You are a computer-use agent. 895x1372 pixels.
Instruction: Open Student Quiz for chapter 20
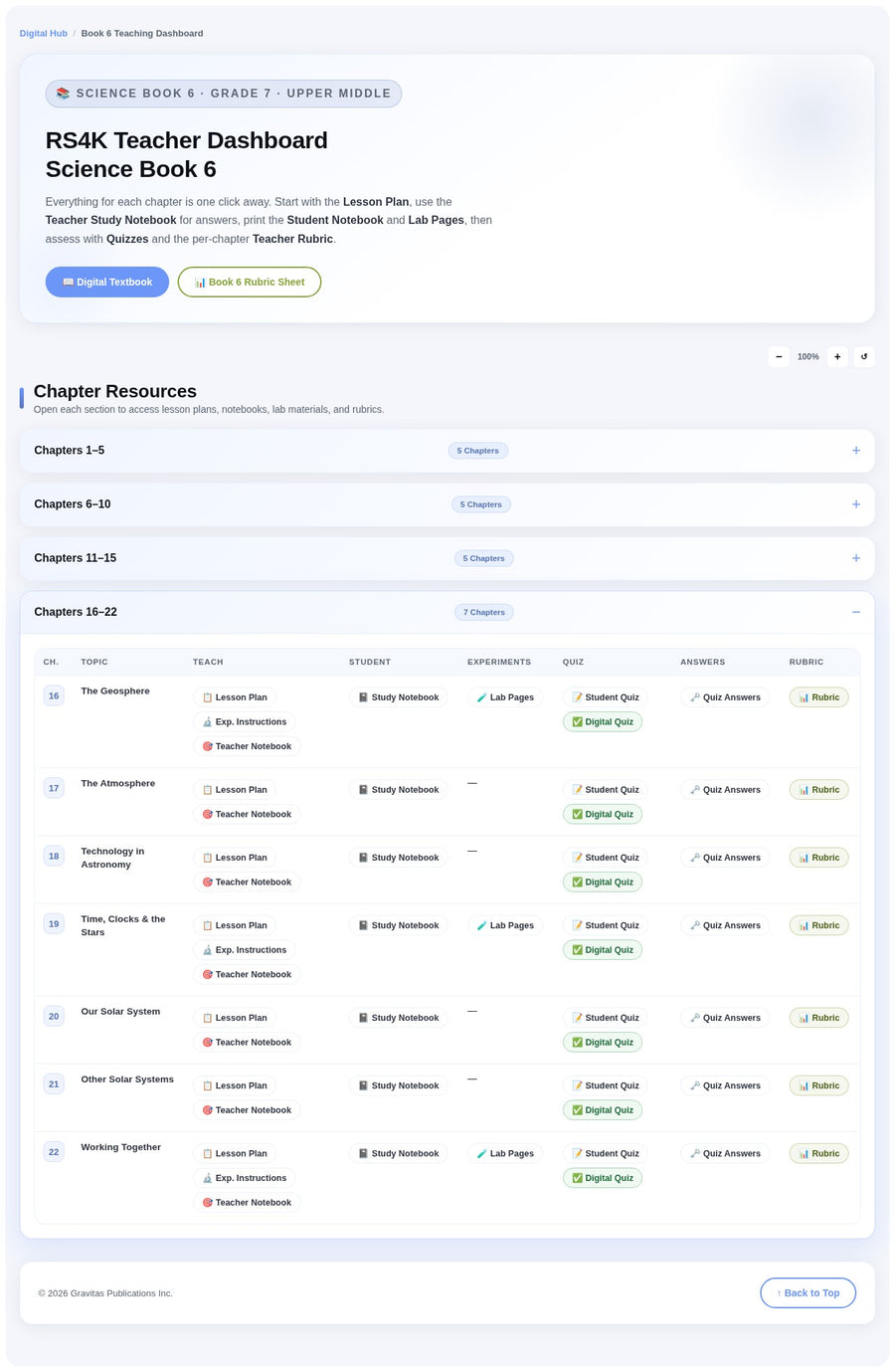tap(606, 1018)
